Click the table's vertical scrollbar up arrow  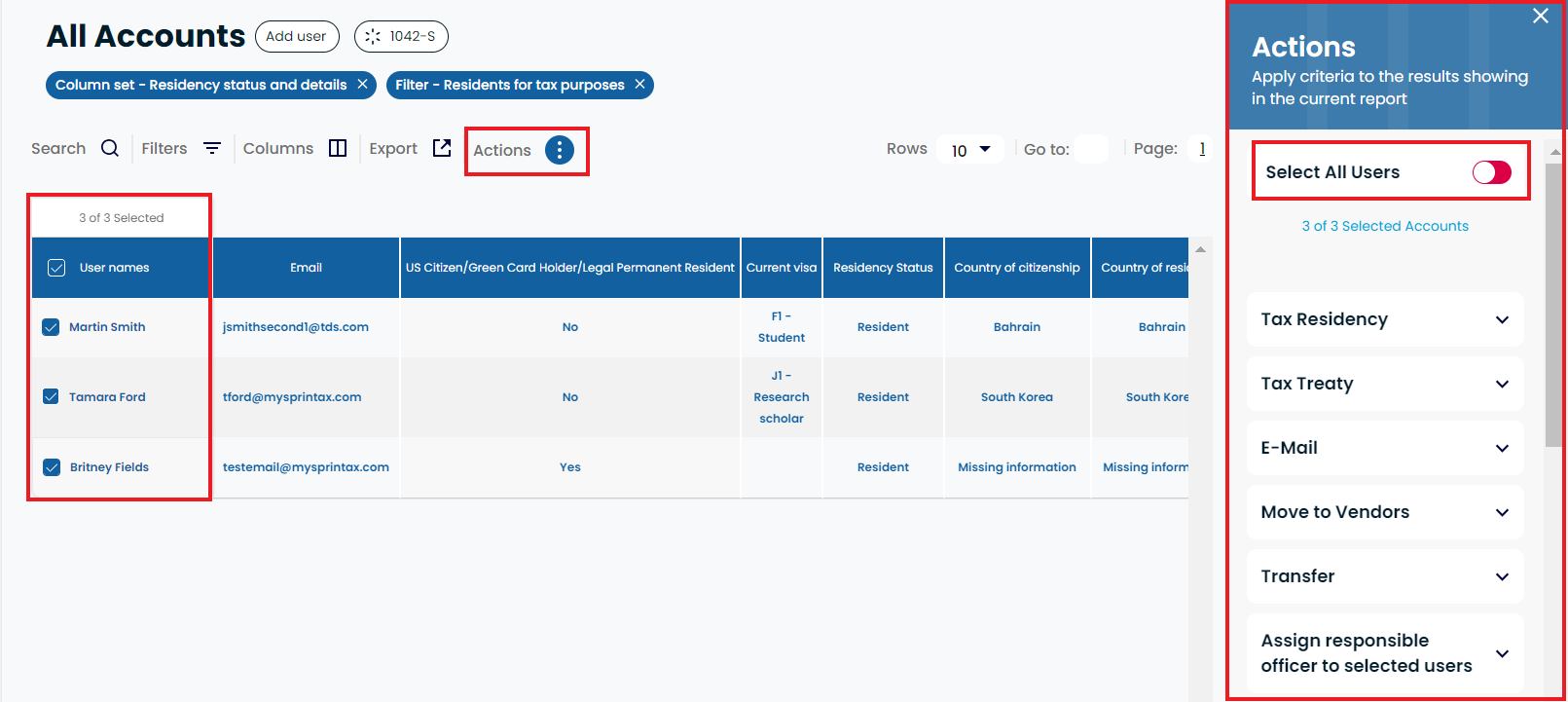[1200, 249]
